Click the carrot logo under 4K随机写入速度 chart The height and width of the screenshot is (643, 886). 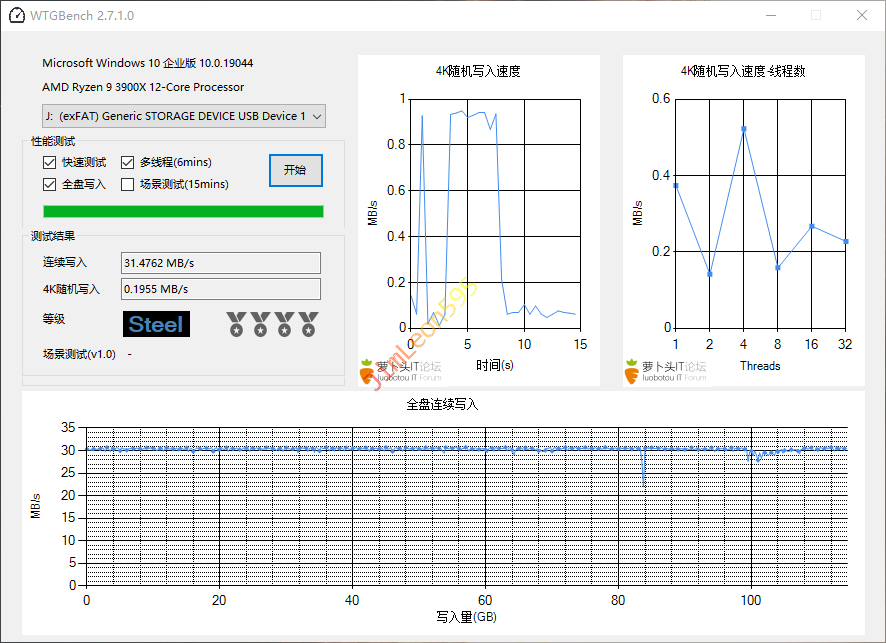[367, 370]
